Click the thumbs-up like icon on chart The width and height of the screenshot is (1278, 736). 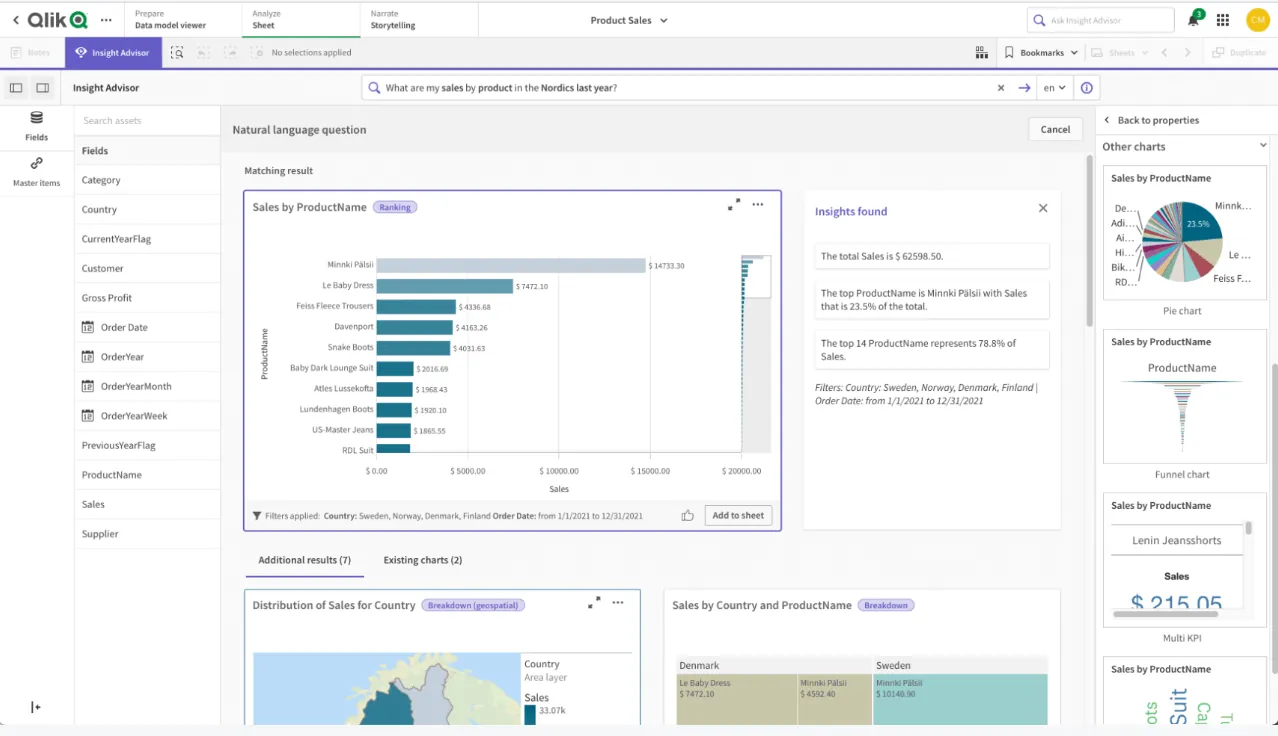tap(688, 516)
